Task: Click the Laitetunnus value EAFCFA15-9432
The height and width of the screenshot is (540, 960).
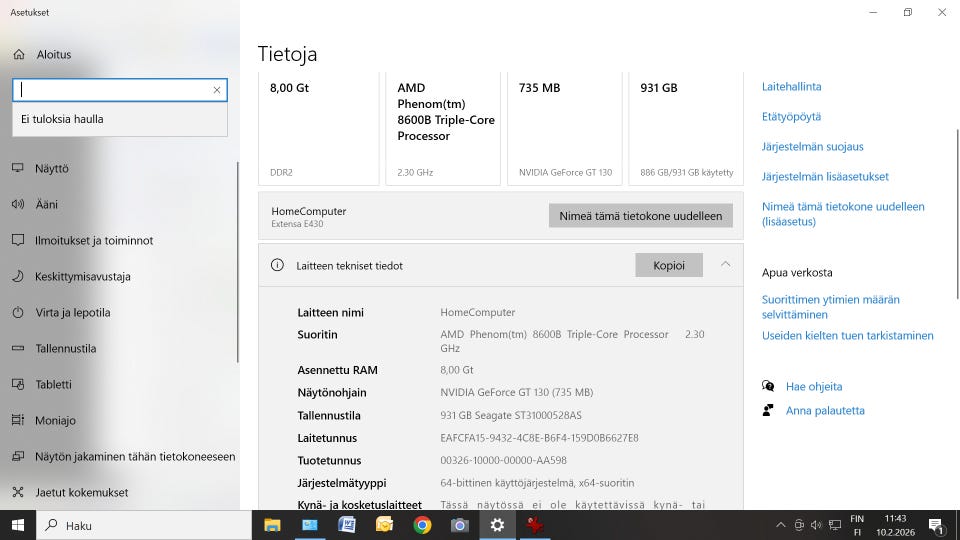Action: (539, 438)
